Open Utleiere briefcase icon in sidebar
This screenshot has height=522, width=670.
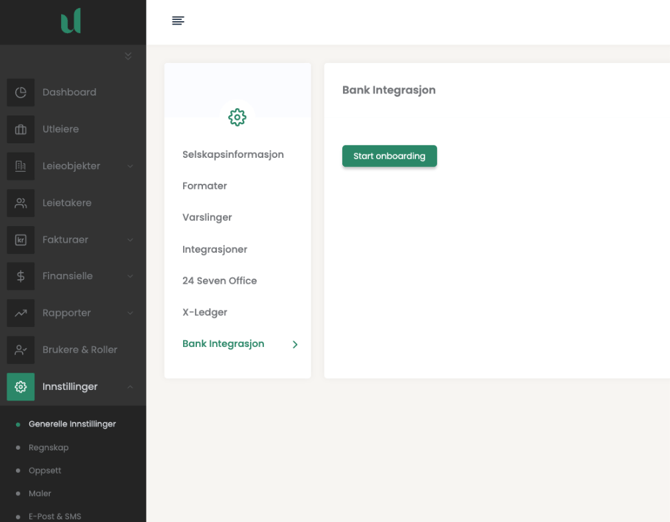tap(21, 129)
